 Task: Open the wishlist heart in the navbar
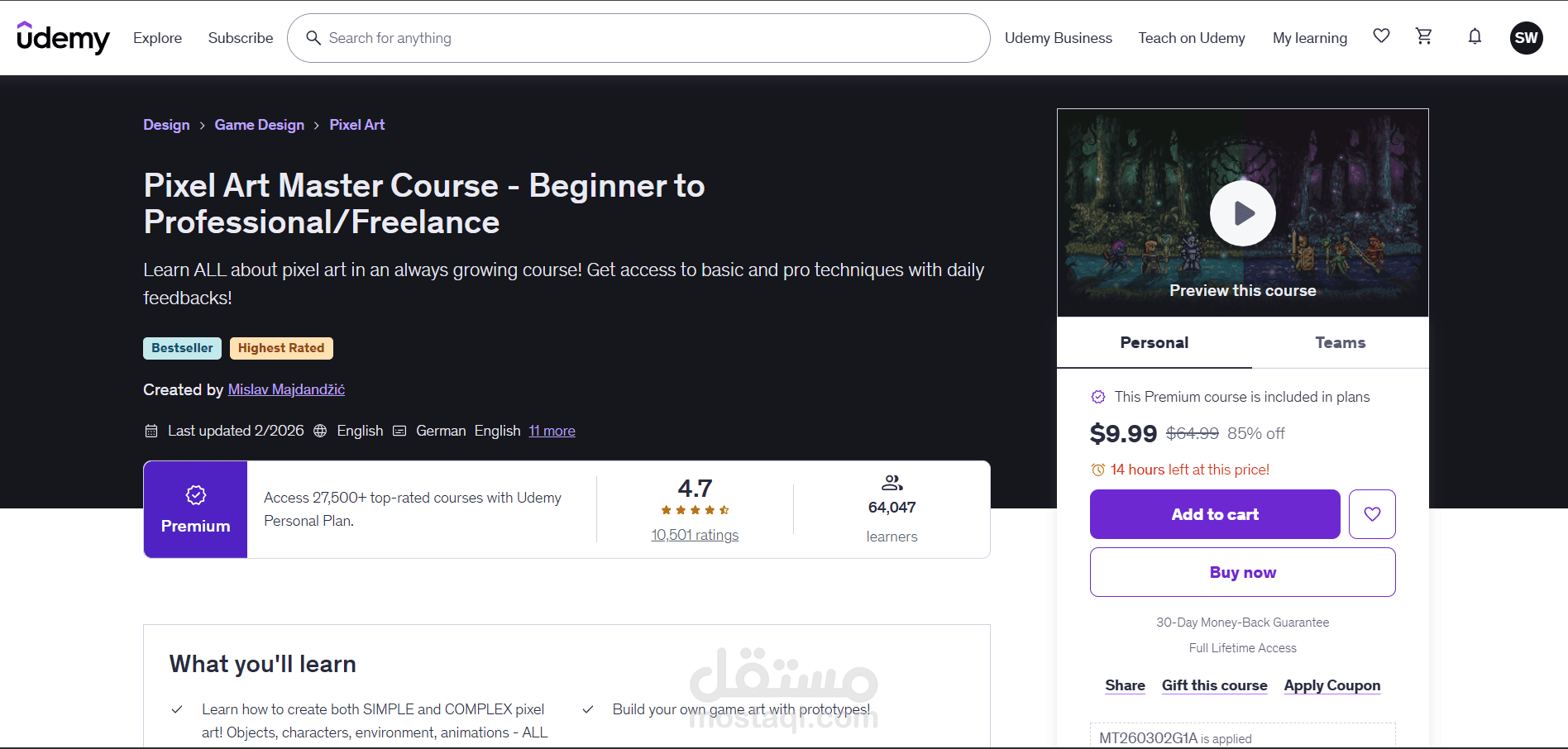click(x=1381, y=36)
